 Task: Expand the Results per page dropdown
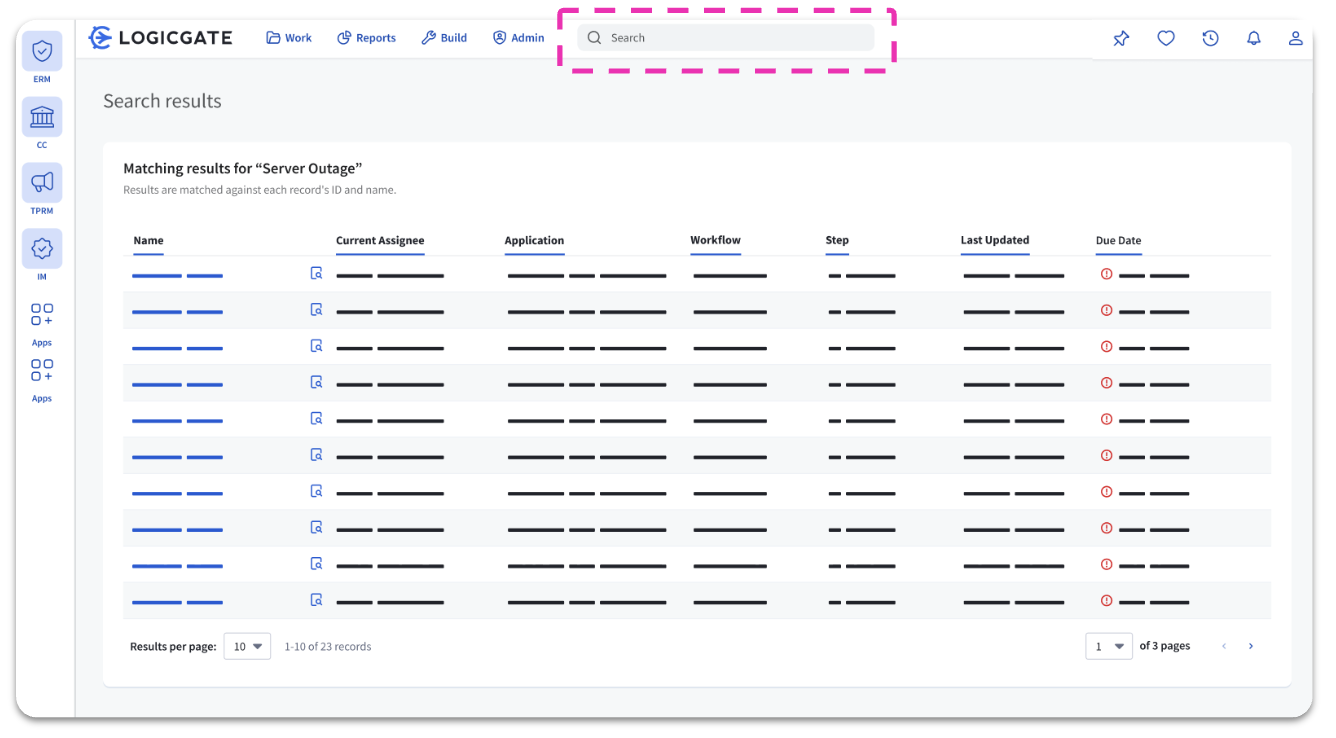[247, 646]
